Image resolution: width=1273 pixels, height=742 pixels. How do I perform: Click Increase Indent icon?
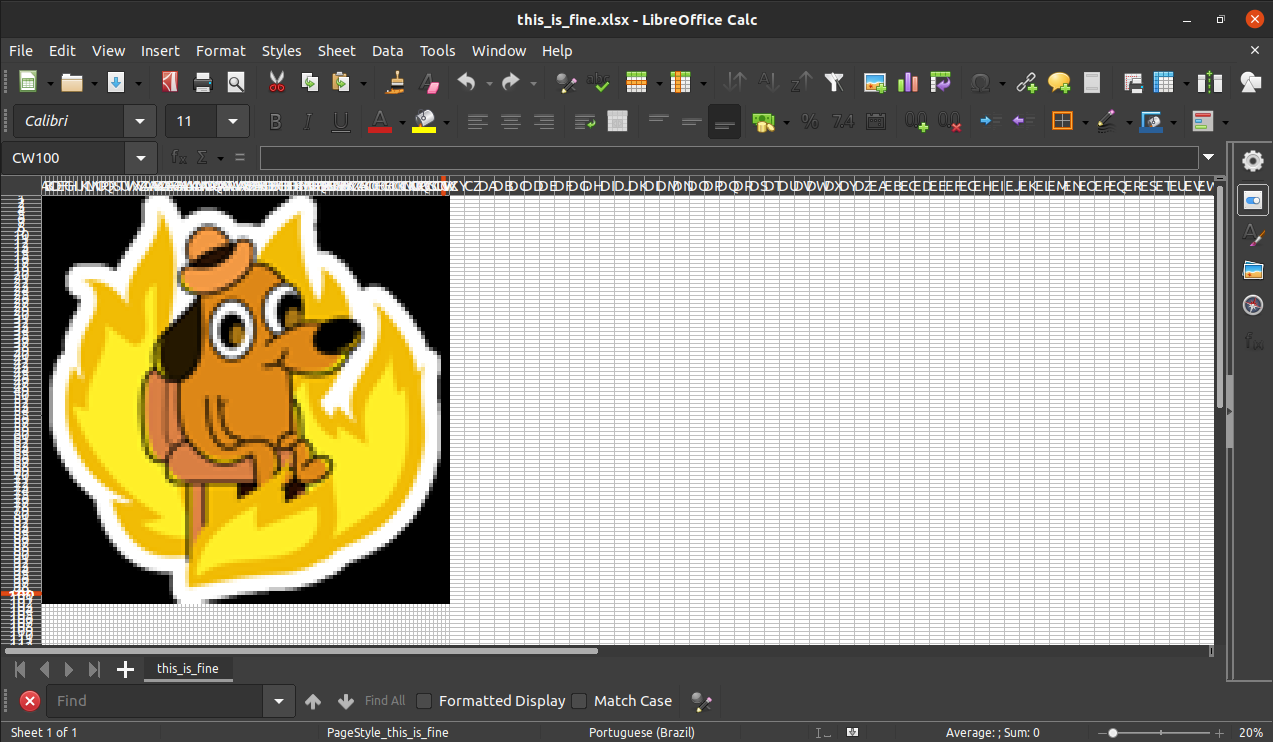[x=990, y=121]
